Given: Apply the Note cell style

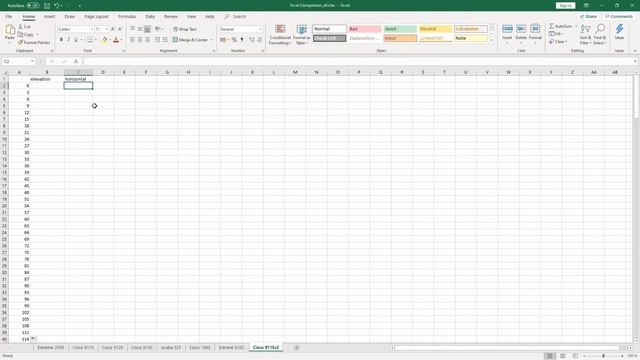Looking at the screenshot, I should [x=471, y=38].
